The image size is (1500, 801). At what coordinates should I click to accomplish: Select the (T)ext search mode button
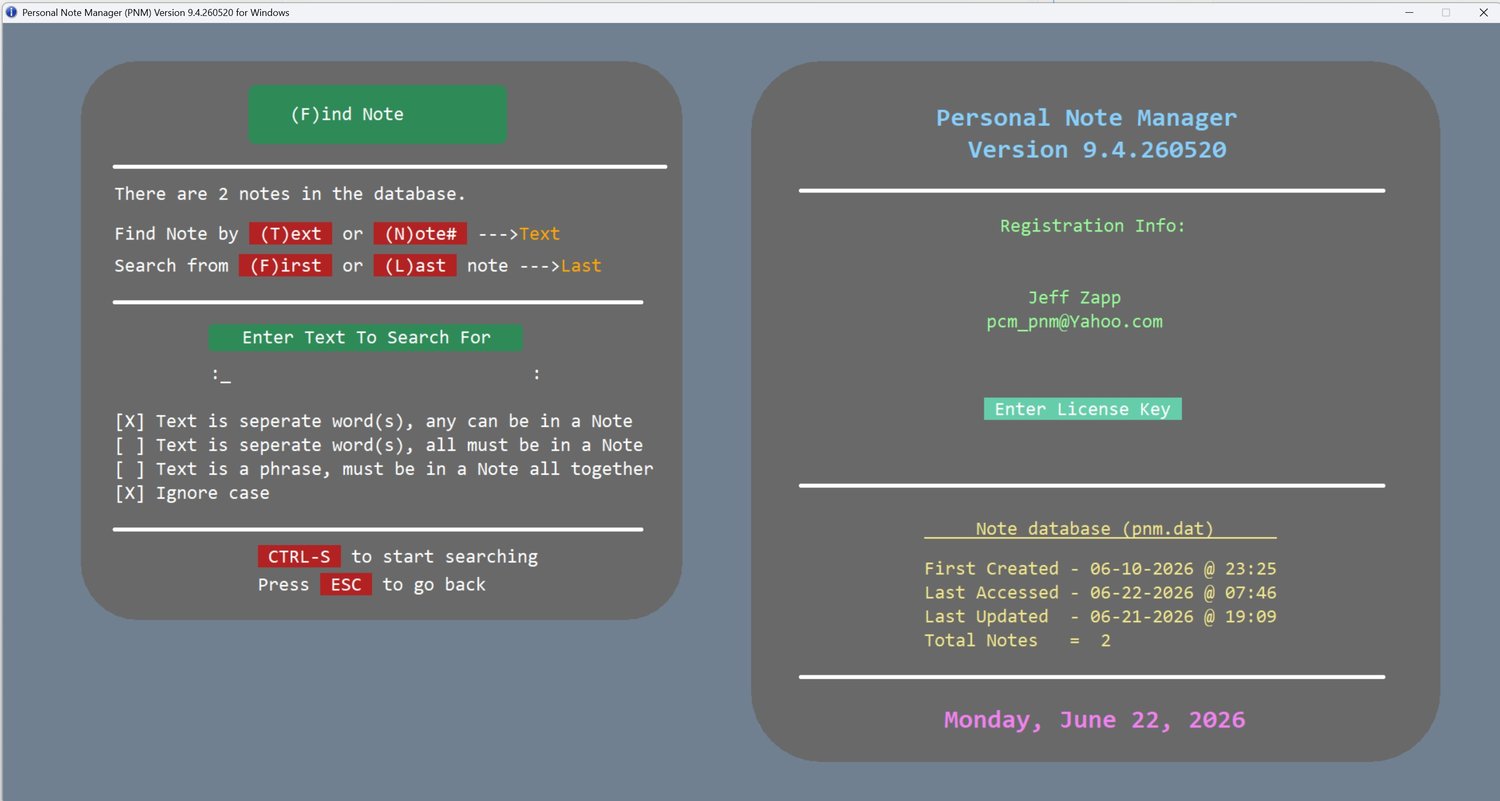[x=290, y=234]
